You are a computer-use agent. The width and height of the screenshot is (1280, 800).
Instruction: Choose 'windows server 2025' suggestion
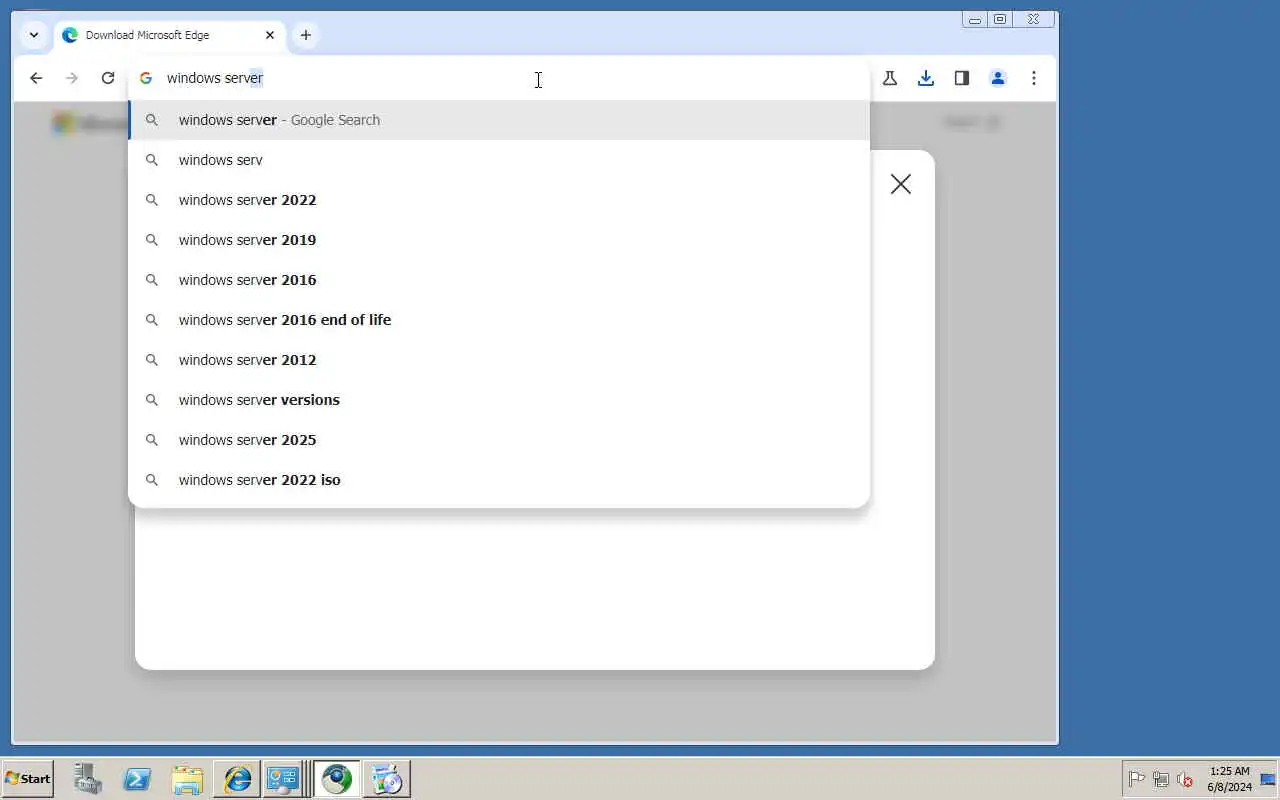tap(499, 440)
